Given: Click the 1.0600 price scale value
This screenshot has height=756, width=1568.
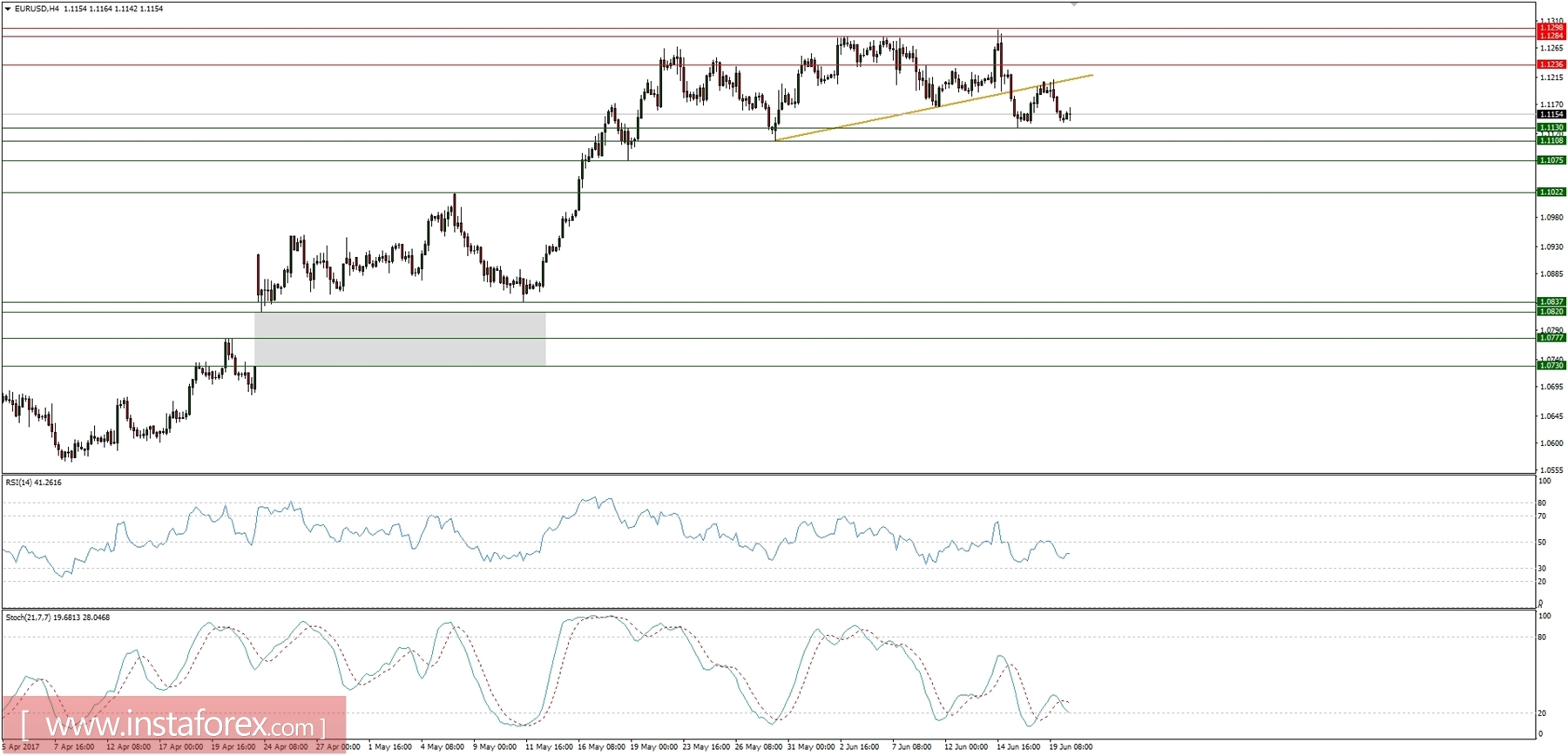Looking at the screenshot, I should (1551, 443).
